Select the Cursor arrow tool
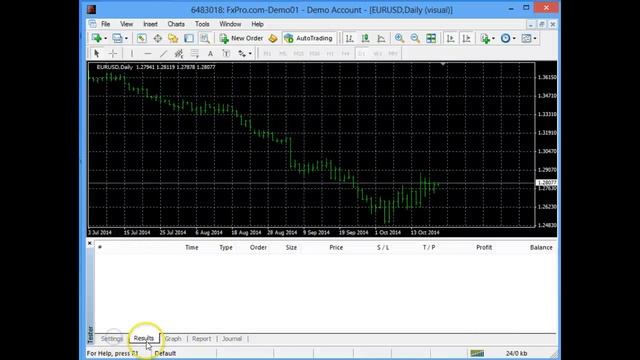 [97, 53]
